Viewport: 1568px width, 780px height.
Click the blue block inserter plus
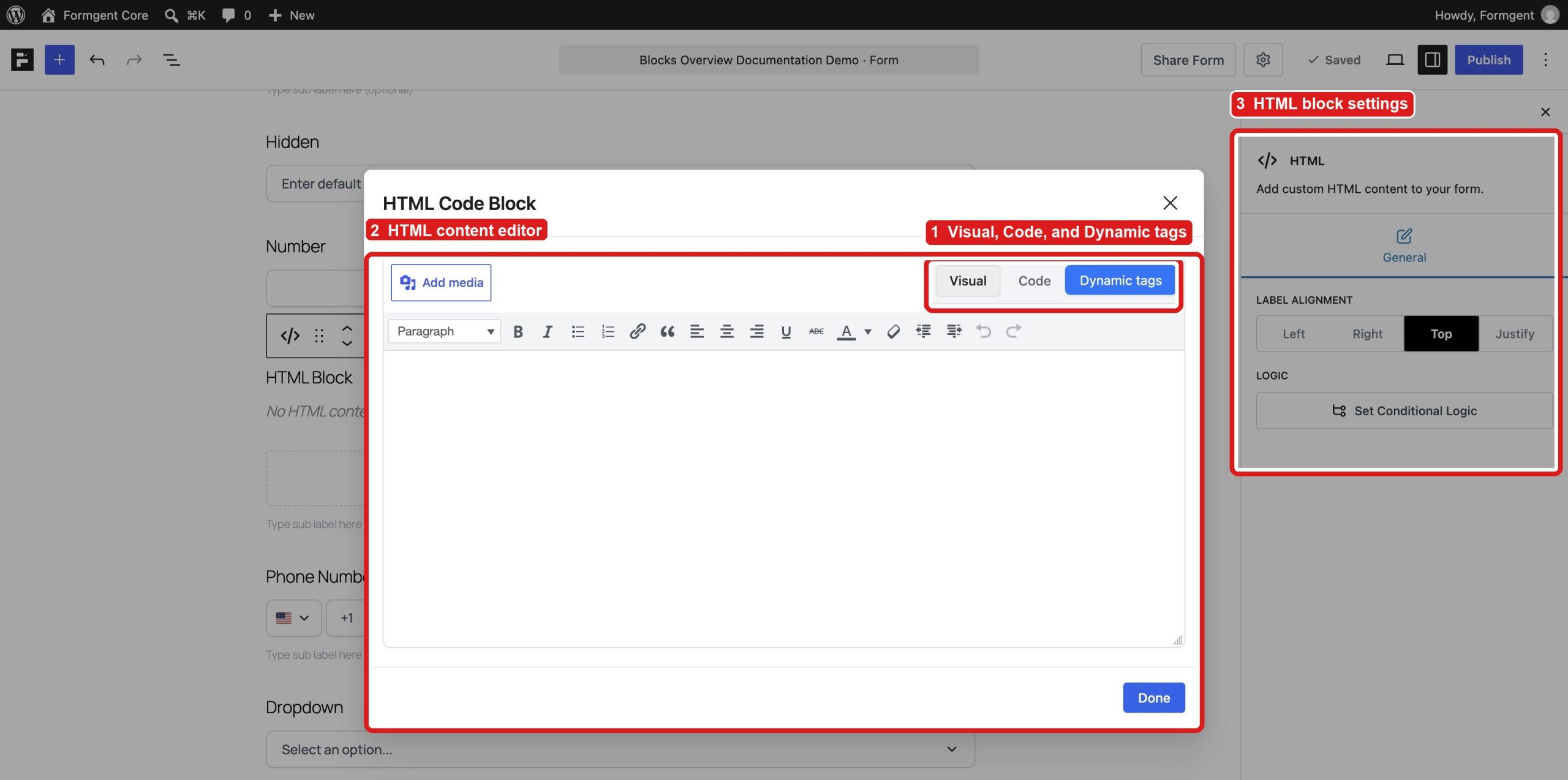coord(59,59)
